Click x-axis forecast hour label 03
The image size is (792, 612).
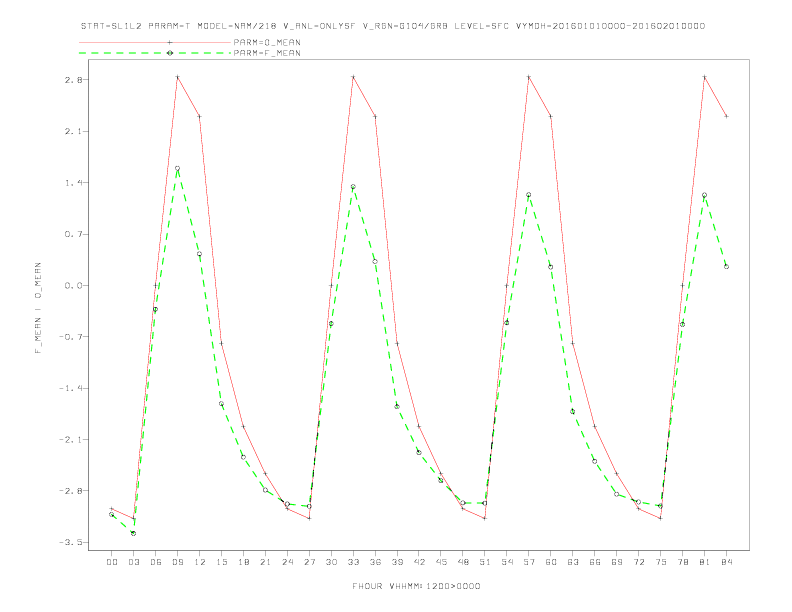[x=133, y=562]
